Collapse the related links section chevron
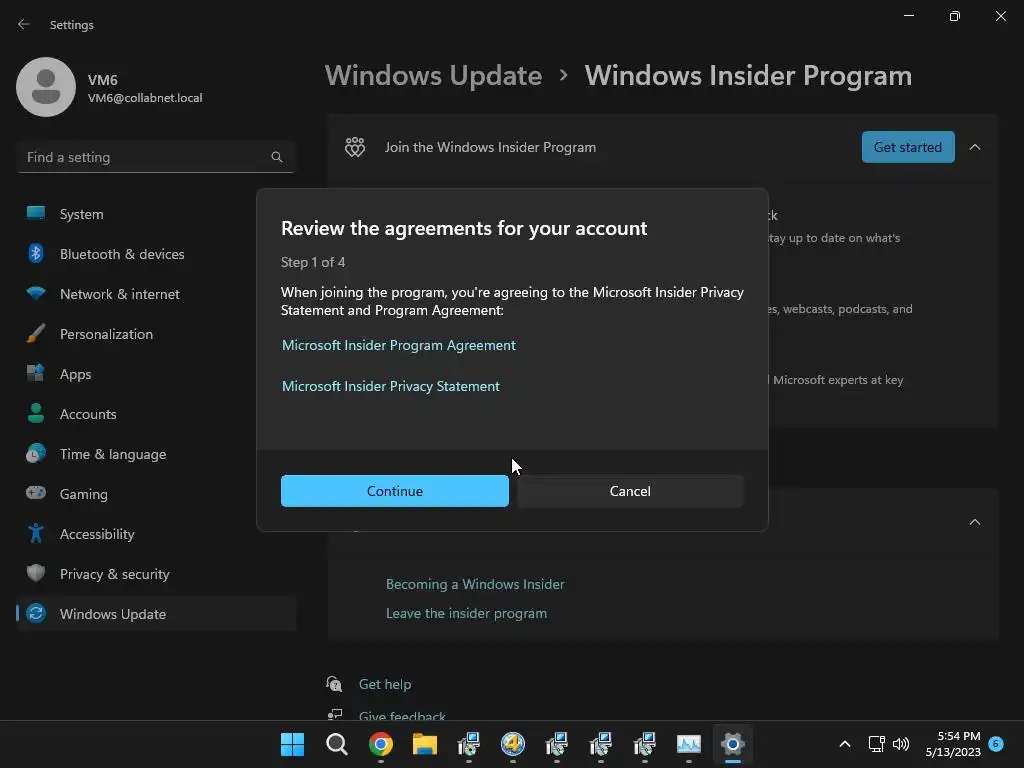Screen dimensions: 1024x768 tap(974, 522)
